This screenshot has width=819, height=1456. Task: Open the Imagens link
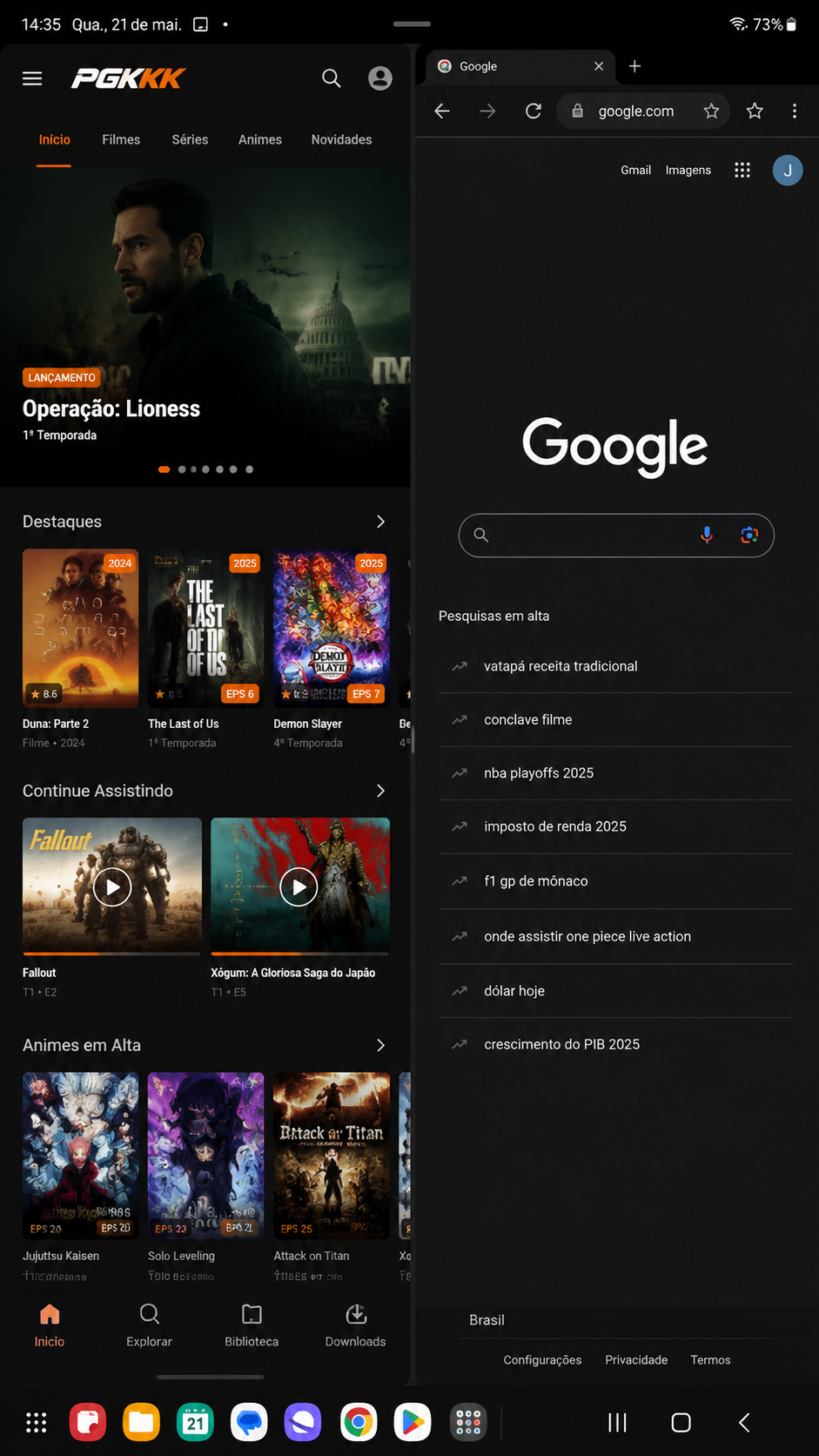click(x=688, y=170)
